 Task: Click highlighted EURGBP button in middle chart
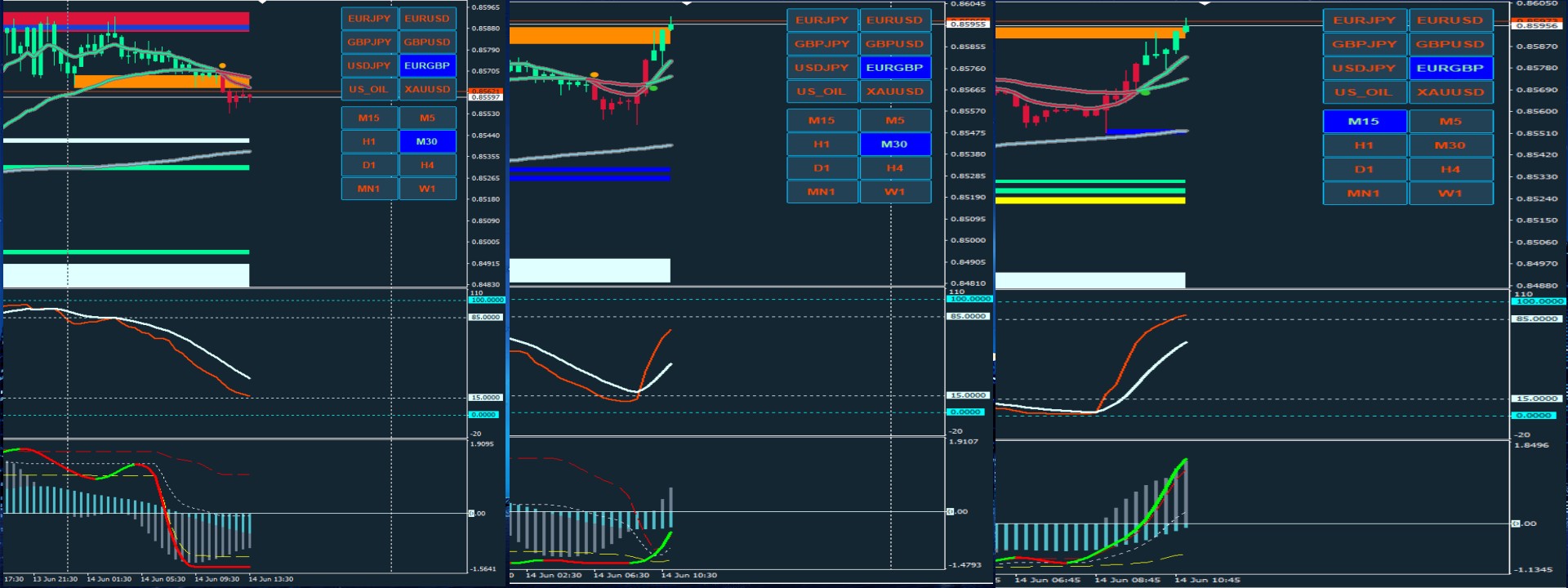tap(895, 68)
